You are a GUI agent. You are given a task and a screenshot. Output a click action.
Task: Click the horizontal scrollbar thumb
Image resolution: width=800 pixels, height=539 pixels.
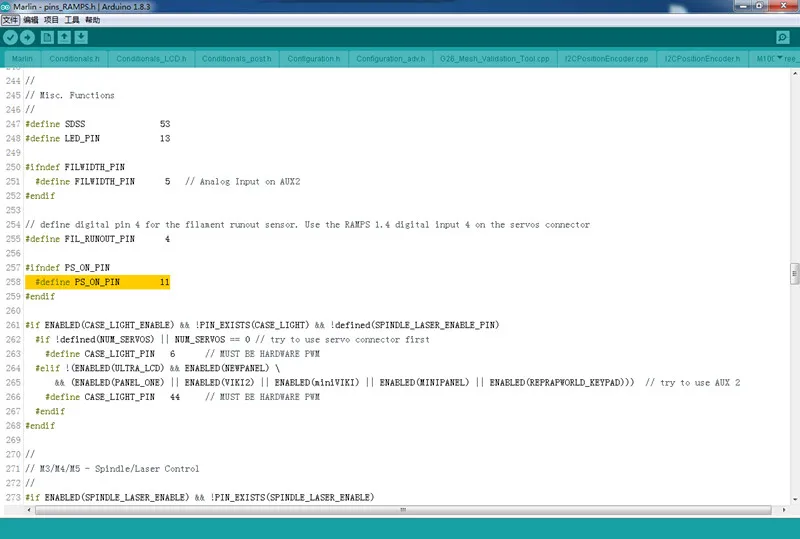[403, 510]
